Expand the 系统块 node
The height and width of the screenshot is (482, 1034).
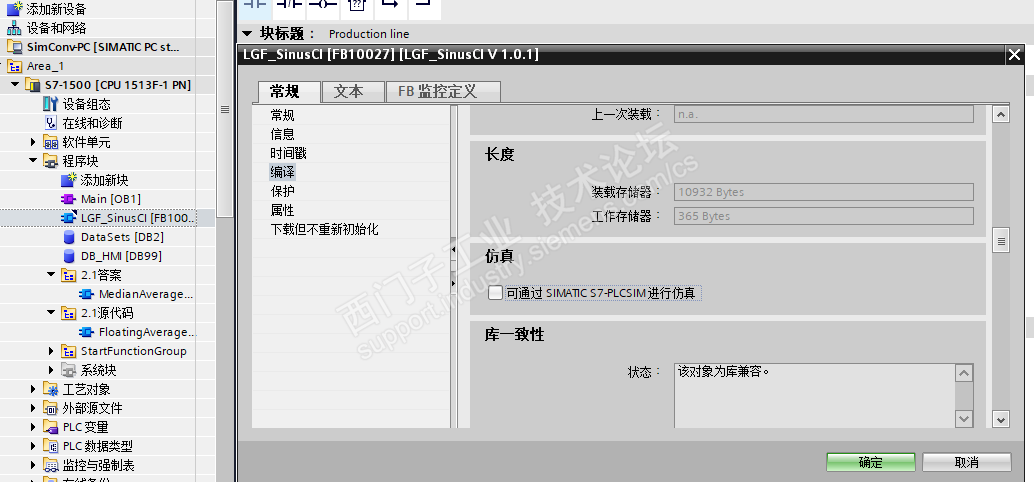click(x=51, y=370)
